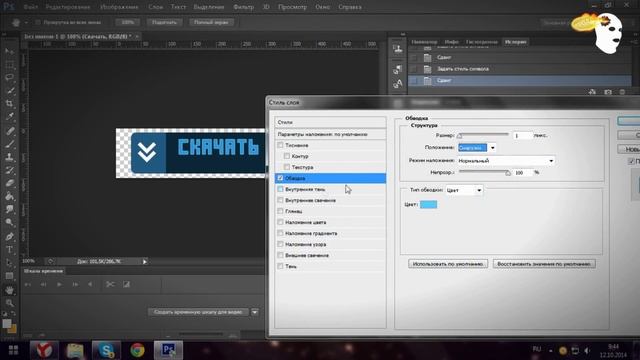Select the Zoom tool in toolbox

click(9, 303)
